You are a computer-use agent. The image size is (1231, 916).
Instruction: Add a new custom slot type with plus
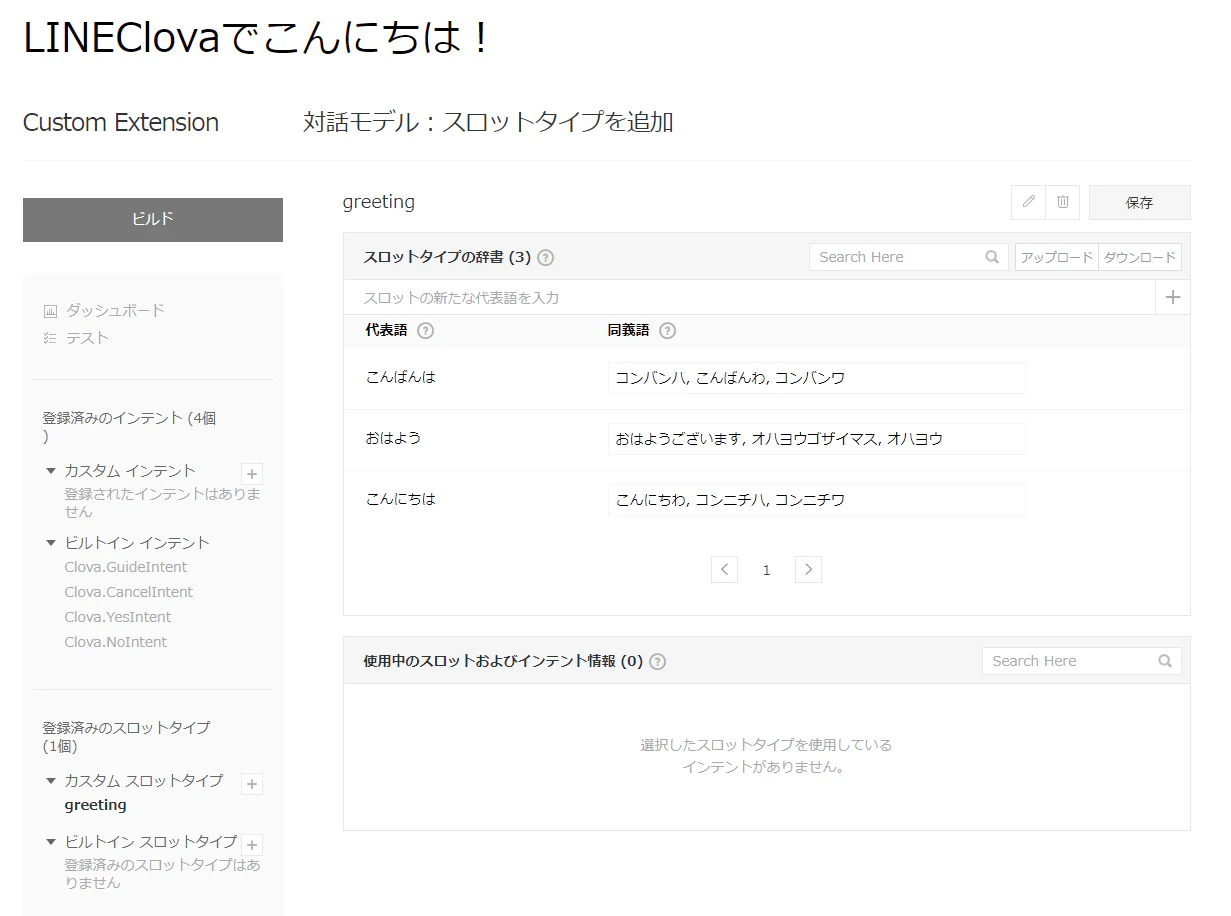pos(252,784)
